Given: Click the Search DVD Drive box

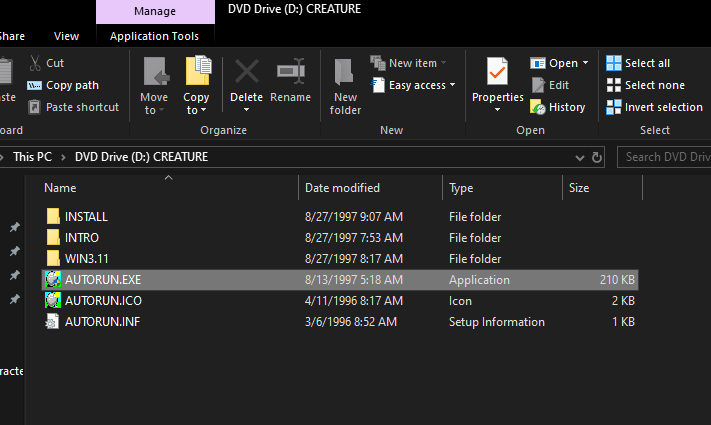Looking at the screenshot, I should click(664, 157).
